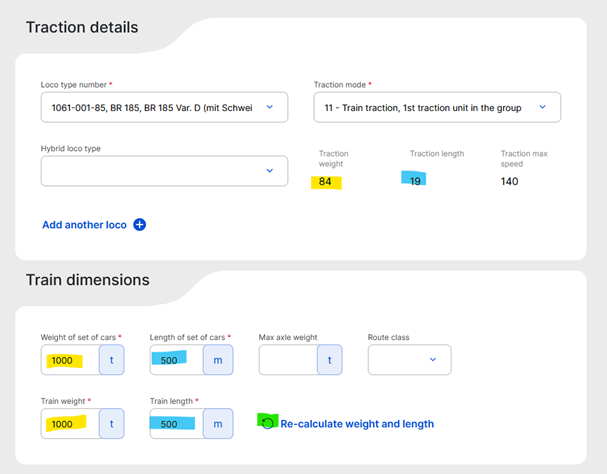Click the Add another loco link
Screen dimensions: 607x474
pyautogui.click(x=84, y=225)
